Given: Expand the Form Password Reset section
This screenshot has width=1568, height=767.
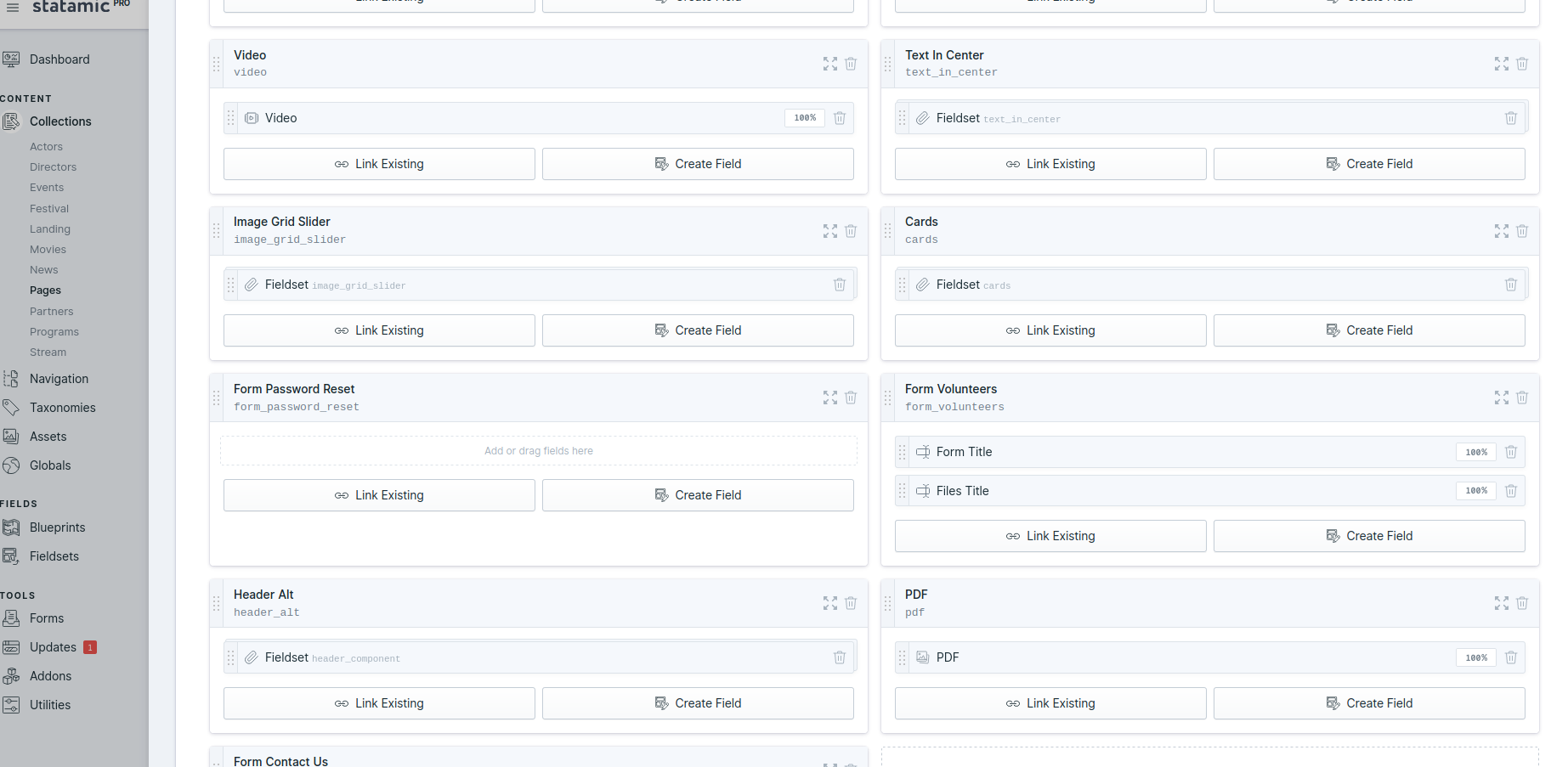Looking at the screenshot, I should (830, 398).
